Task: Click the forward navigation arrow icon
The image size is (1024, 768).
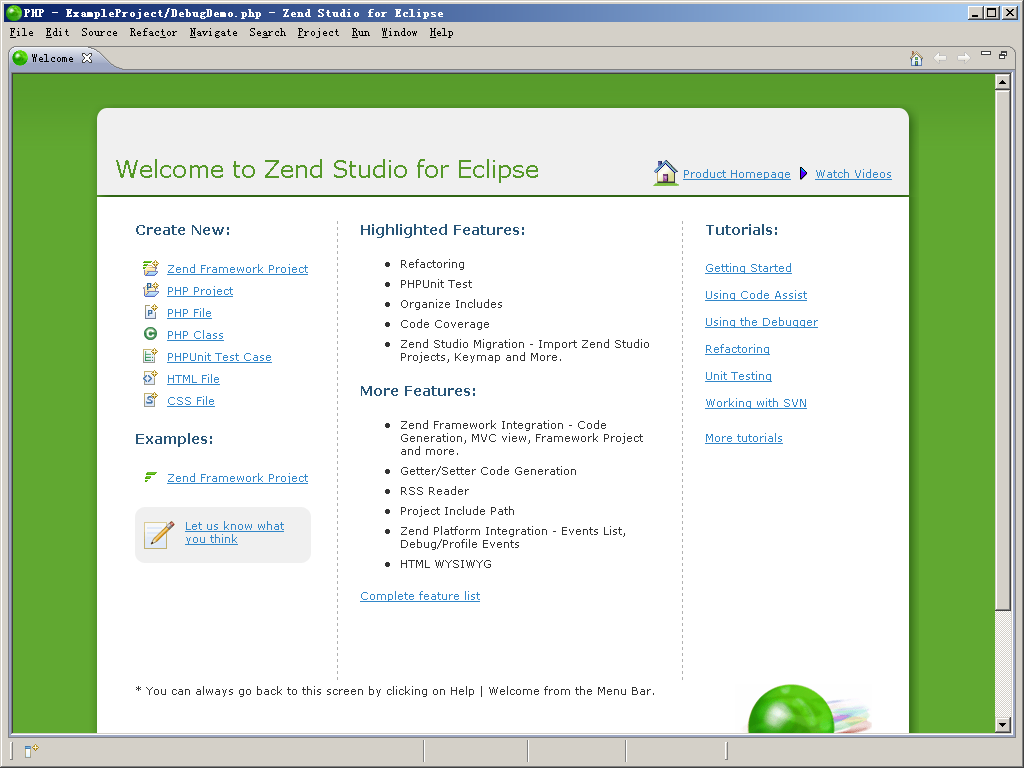Action: (962, 58)
